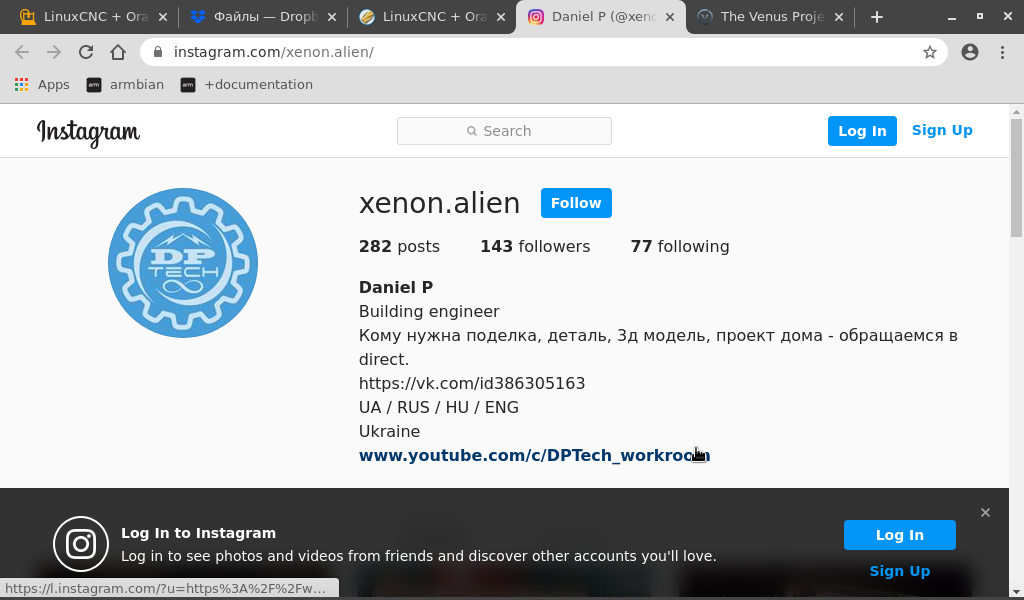Go to the browser home page icon

point(118,52)
